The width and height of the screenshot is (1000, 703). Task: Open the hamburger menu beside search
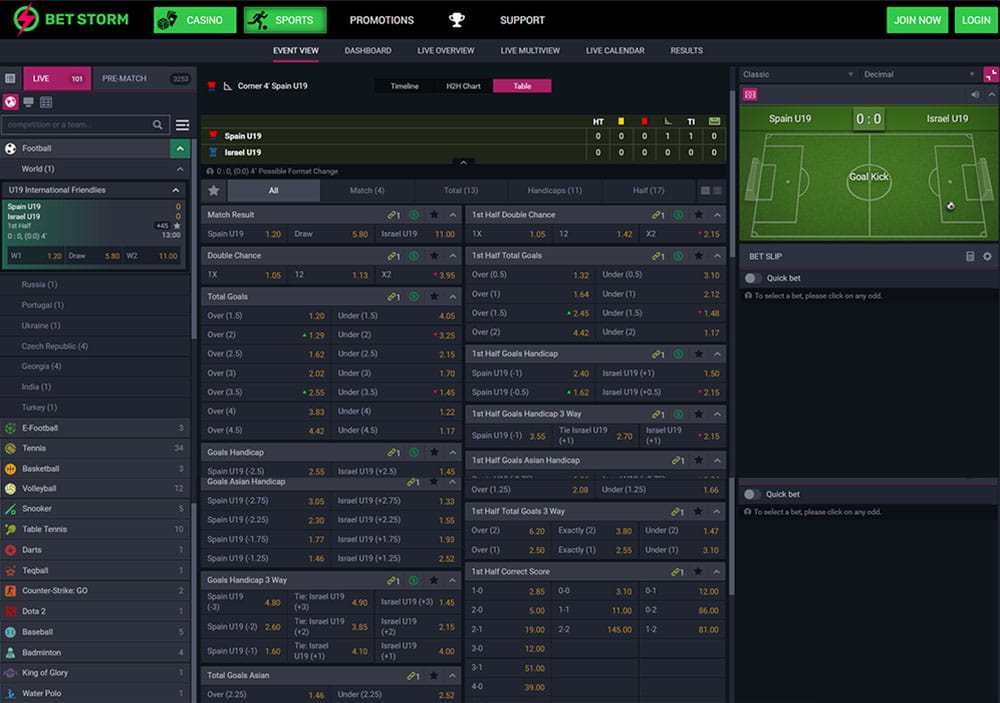pyautogui.click(x=182, y=125)
